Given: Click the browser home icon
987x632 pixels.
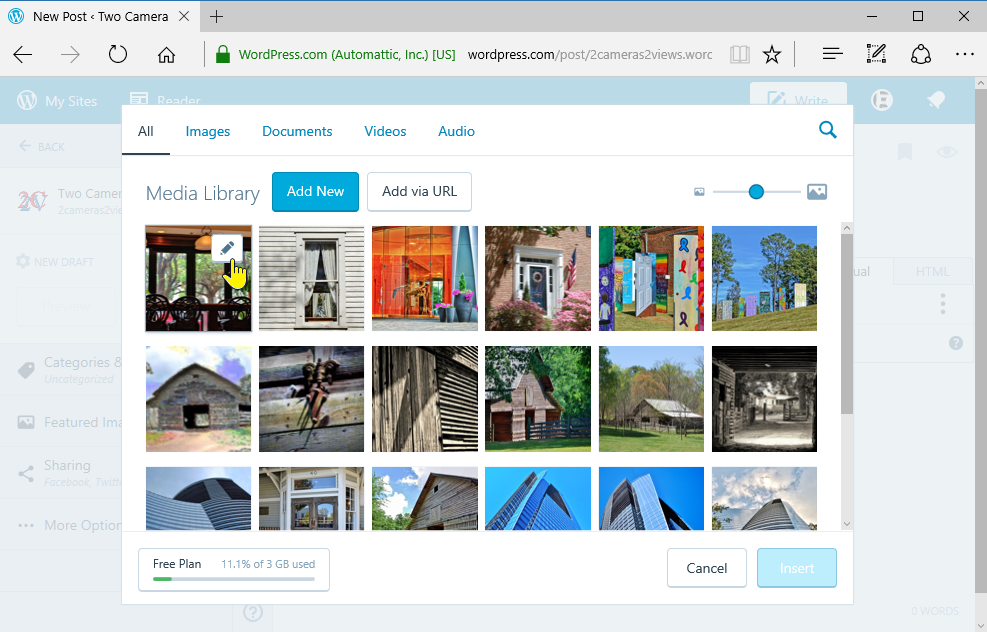Looking at the screenshot, I should tap(167, 55).
